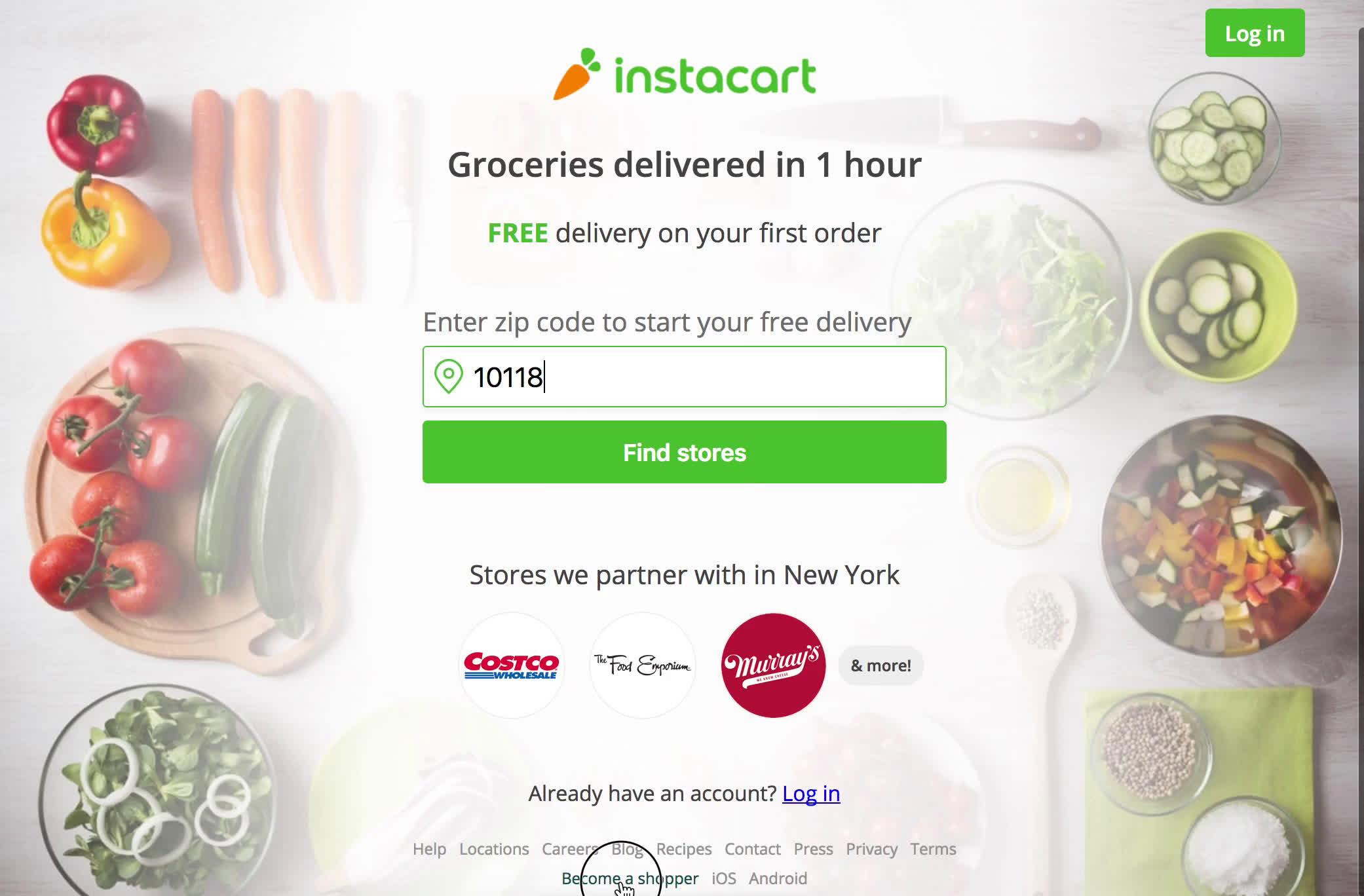Click the Contact footer link

coord(753,849)
